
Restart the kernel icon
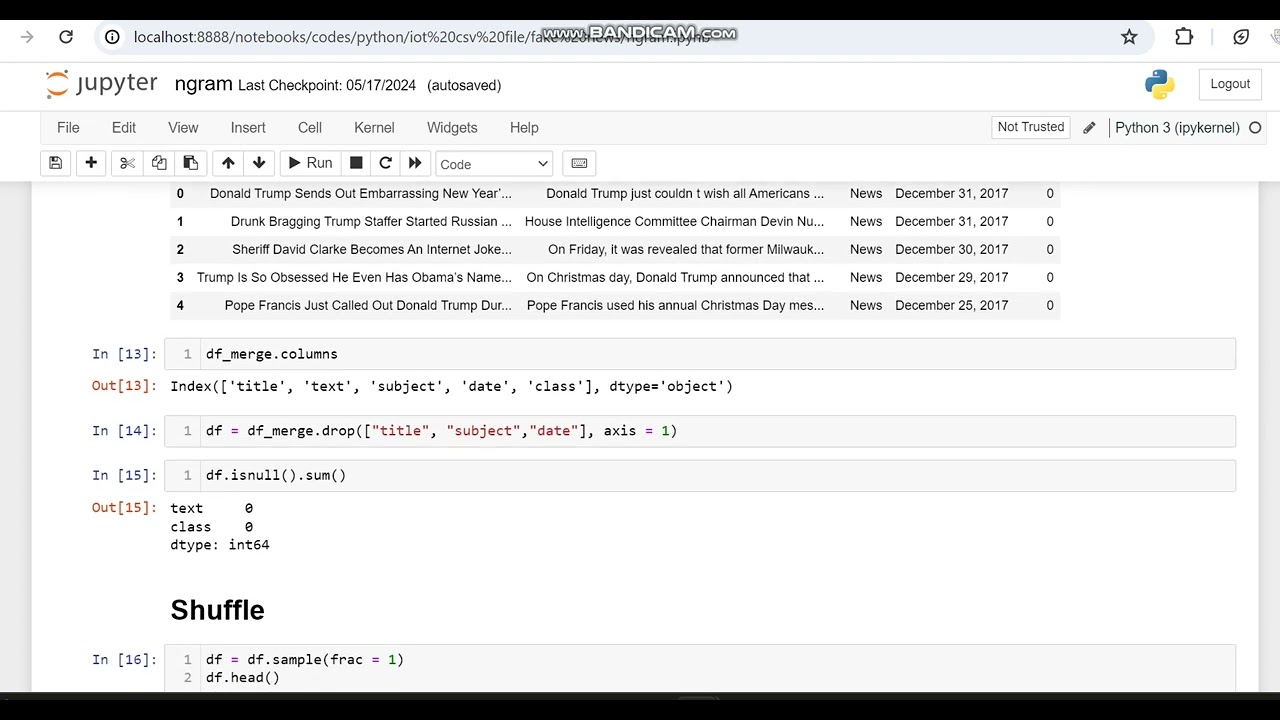tap(385, 163)
